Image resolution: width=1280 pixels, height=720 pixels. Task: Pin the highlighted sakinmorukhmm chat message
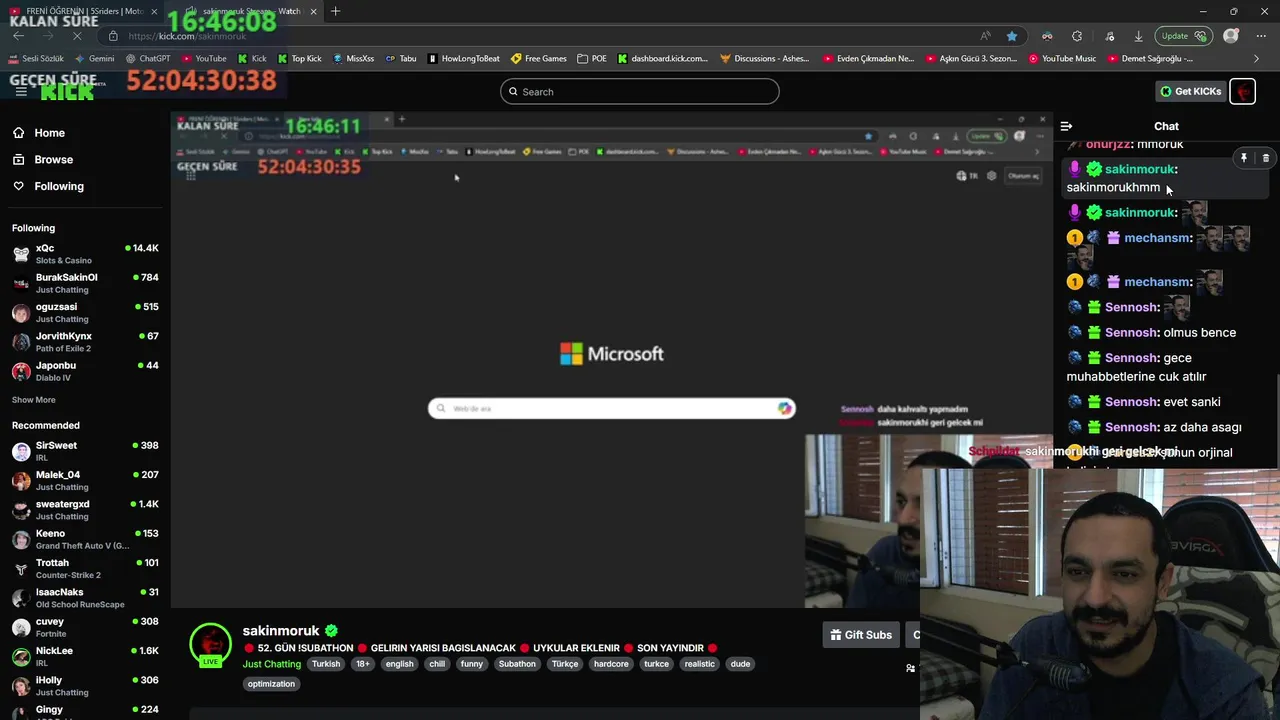(x=1243, y=158)
